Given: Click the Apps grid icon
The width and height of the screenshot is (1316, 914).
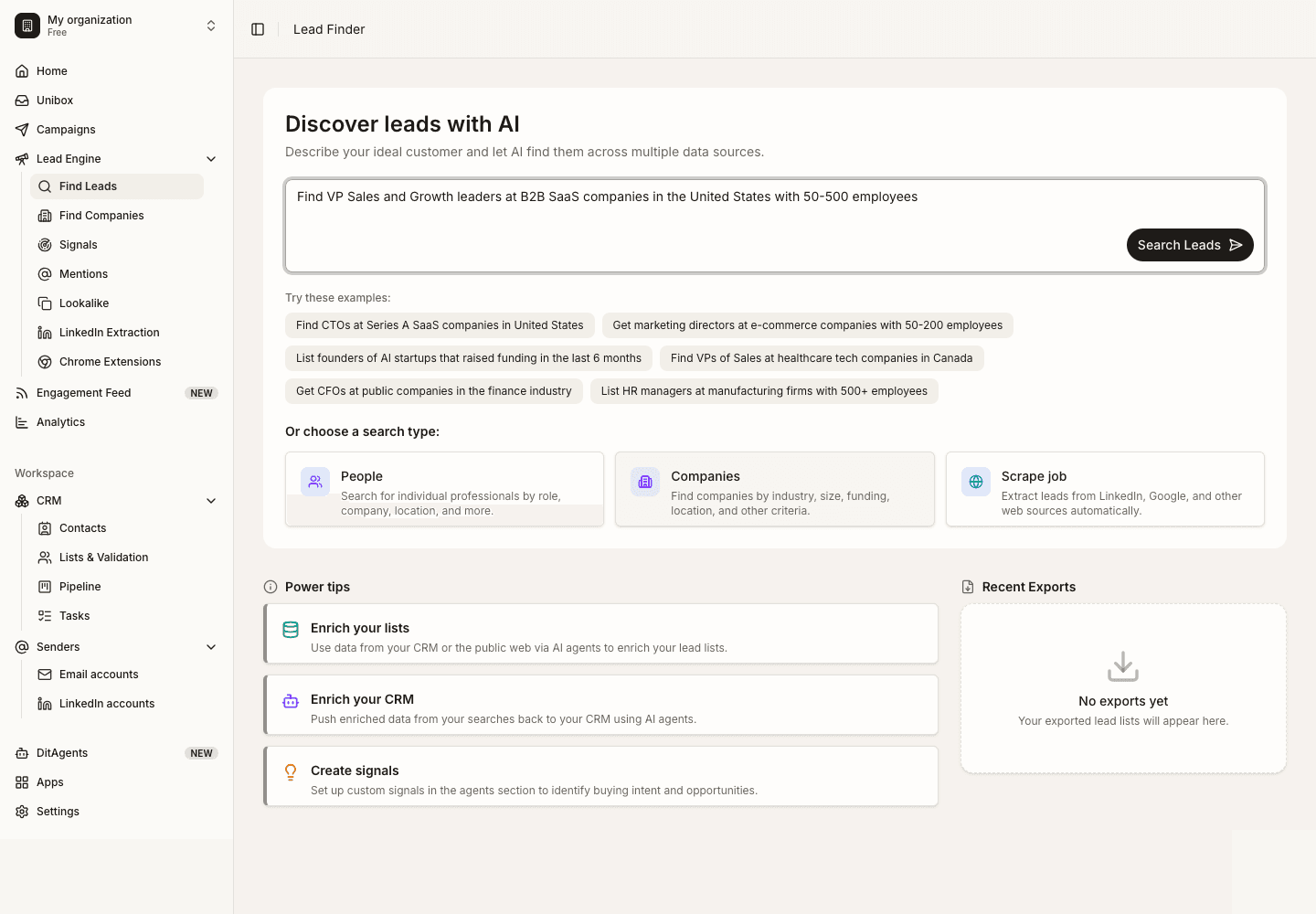Looking at the screenshot, I should pyautogui.click(x=22, y=782).
